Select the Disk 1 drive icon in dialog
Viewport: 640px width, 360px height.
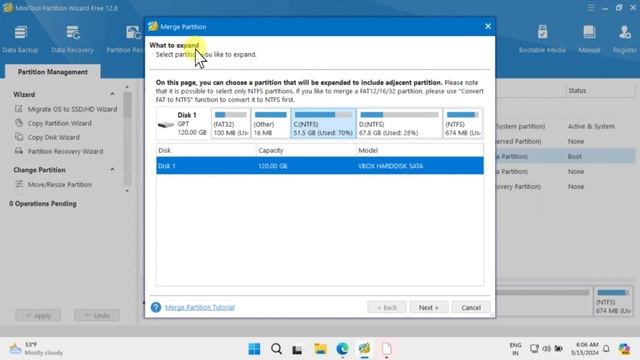[x=166, y=124]
